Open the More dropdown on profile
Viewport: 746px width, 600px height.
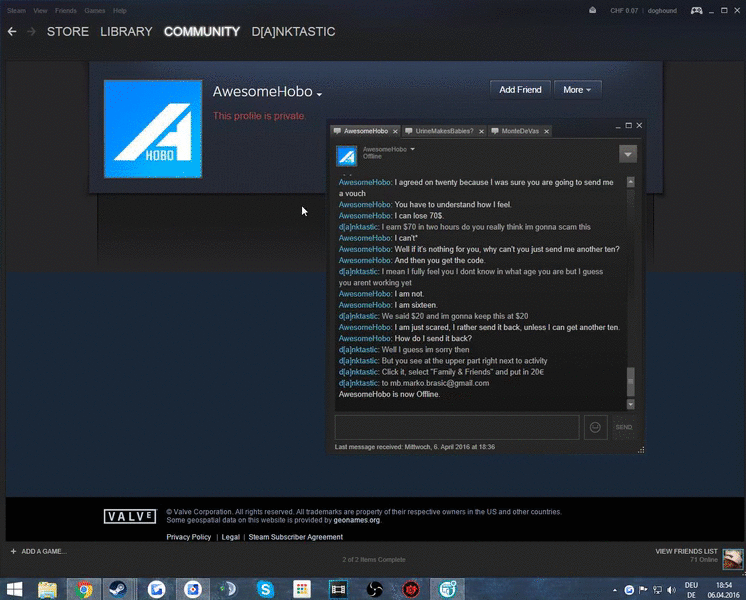(577, 89)
